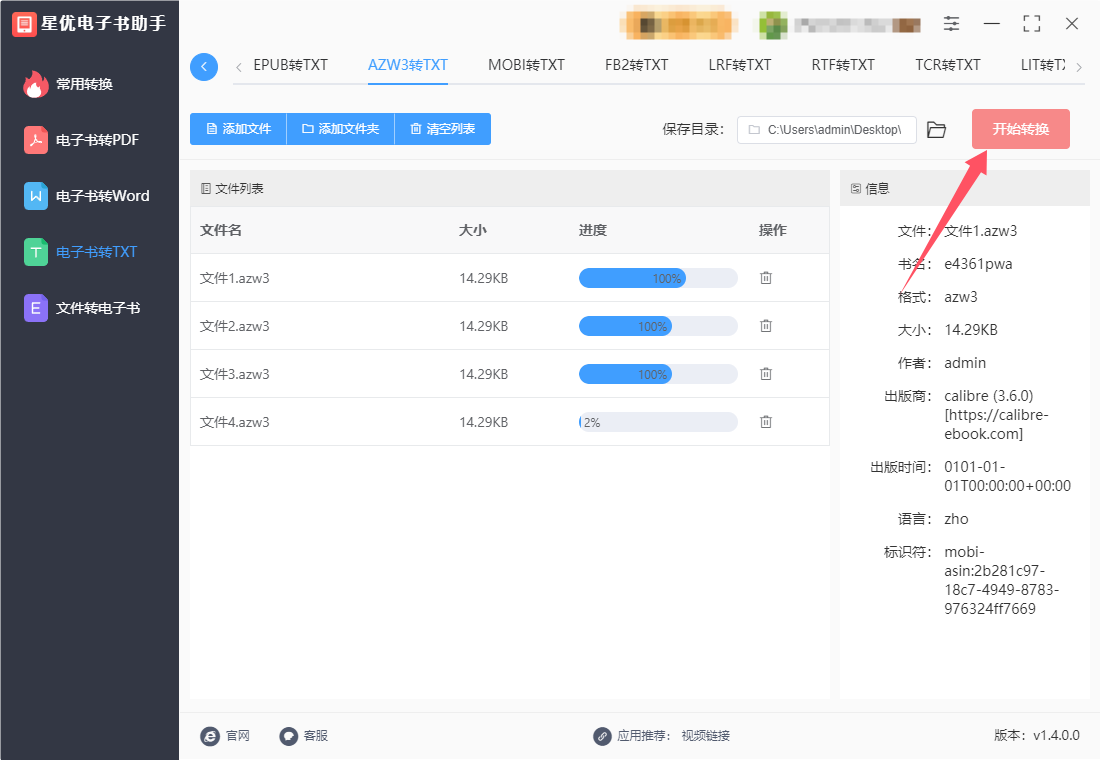Select the 文件1.azw3 file name
1100x760 pixels.
[x=234, y=278]
